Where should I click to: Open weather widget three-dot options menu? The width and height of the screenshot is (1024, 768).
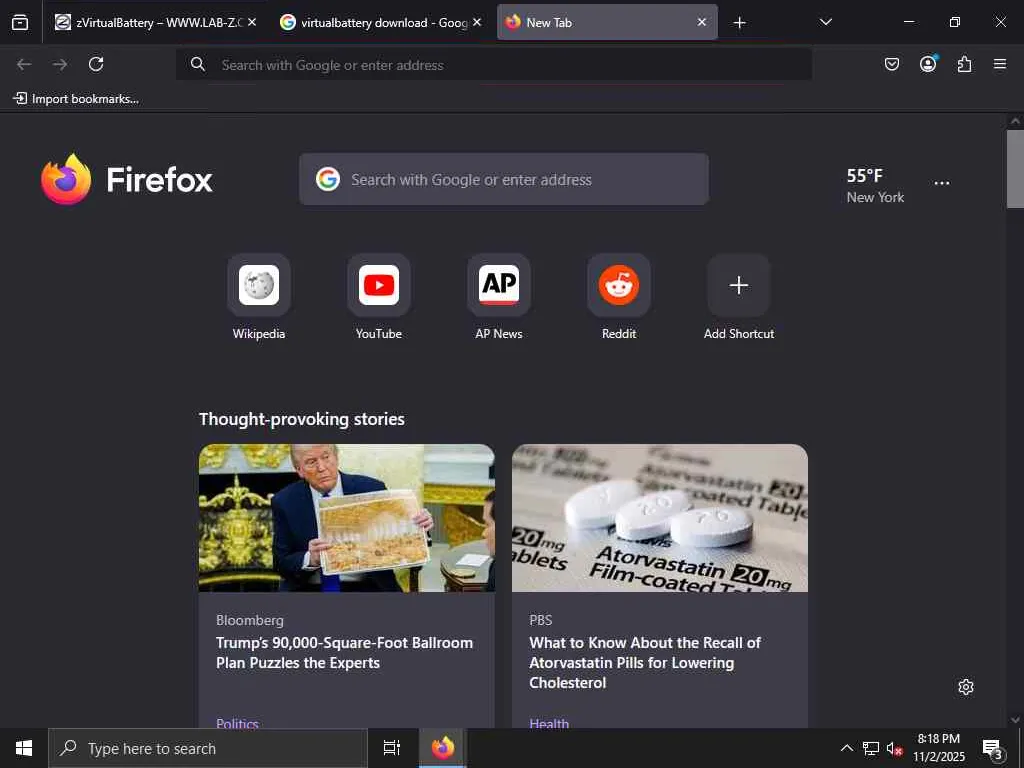point(942,184)
